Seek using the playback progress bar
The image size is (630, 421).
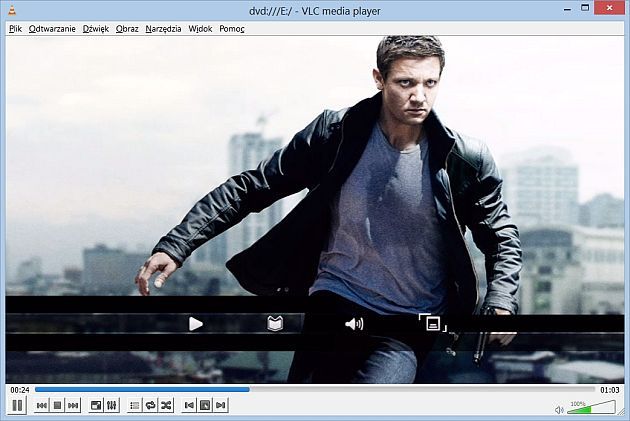click(315, 389)
